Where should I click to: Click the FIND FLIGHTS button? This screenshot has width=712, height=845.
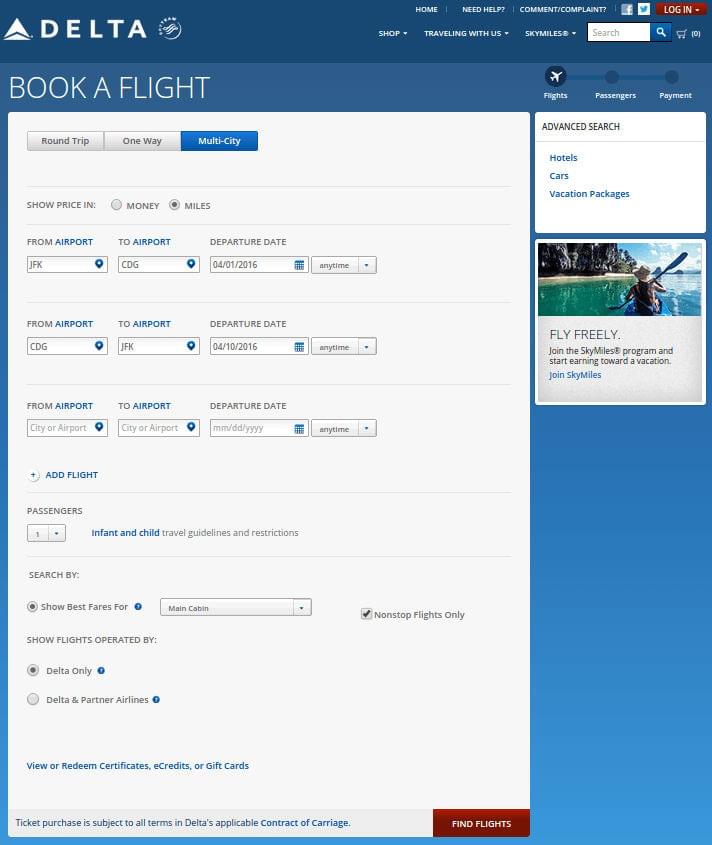[481, 823]
